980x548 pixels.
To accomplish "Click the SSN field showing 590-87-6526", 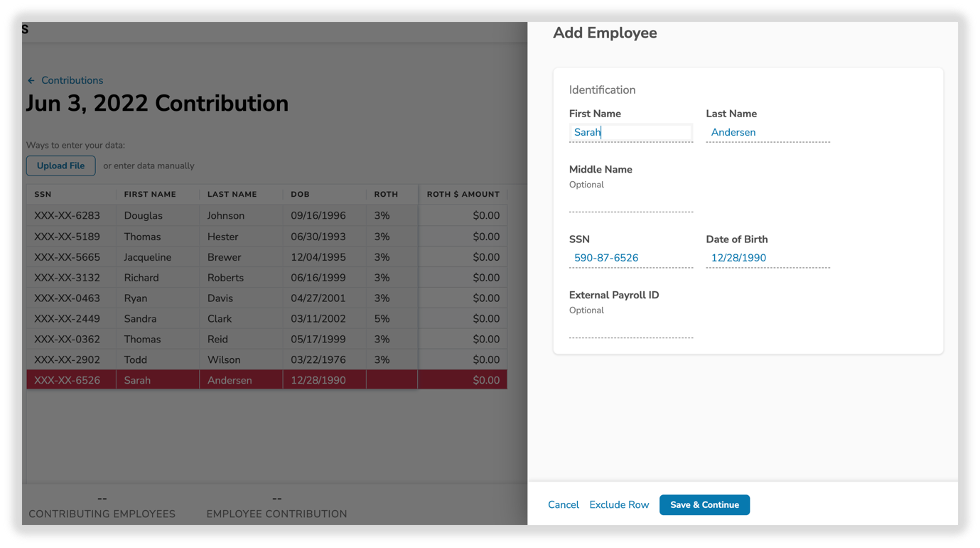I will coord(630,258).
